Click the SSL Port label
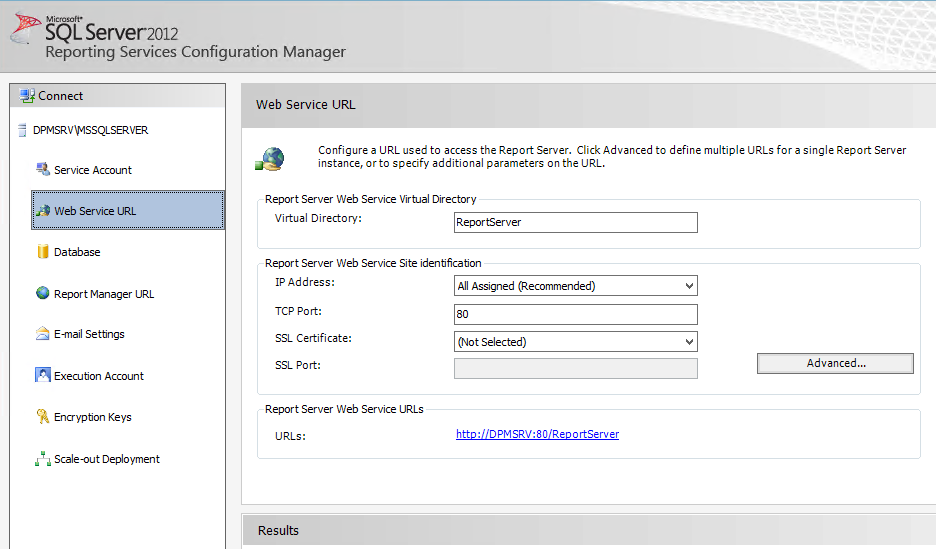 297,365
